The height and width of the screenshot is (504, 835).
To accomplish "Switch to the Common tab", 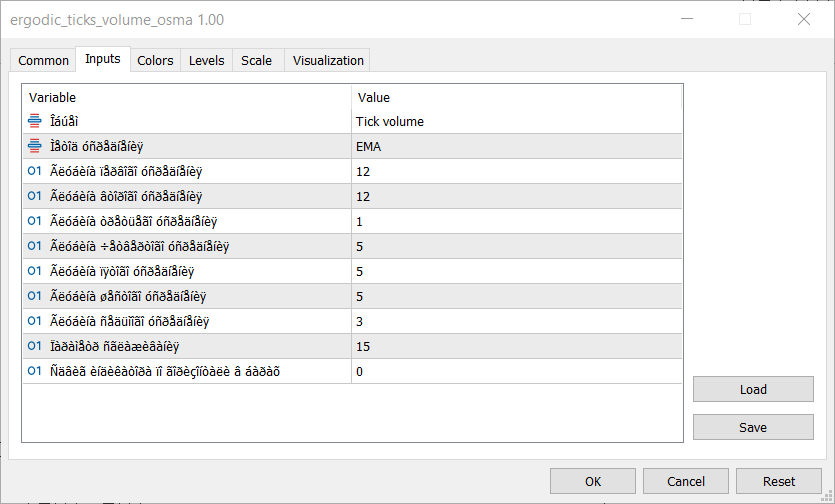I will [43, 60].
